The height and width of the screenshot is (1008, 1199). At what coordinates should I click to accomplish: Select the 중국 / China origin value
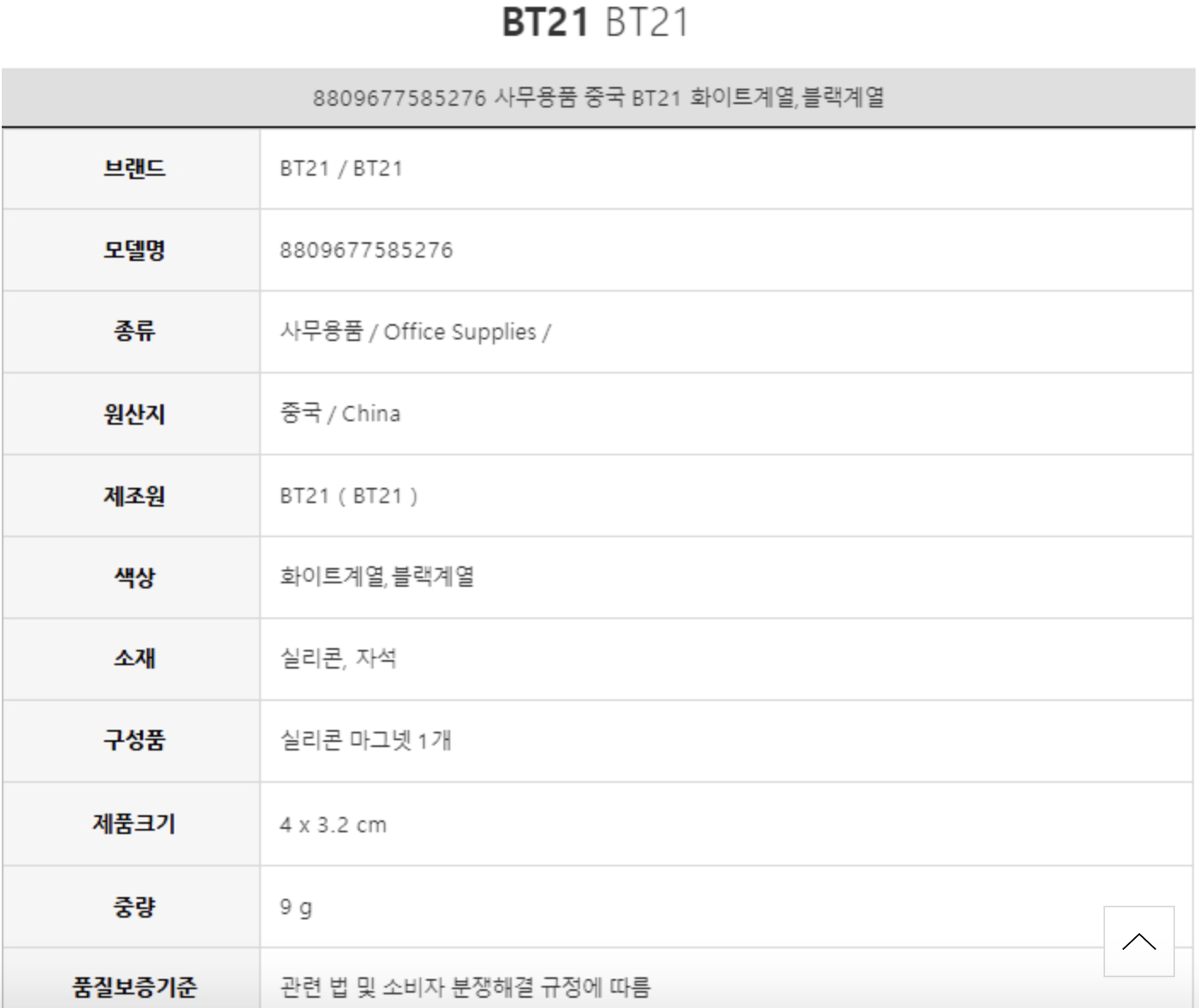340,414
